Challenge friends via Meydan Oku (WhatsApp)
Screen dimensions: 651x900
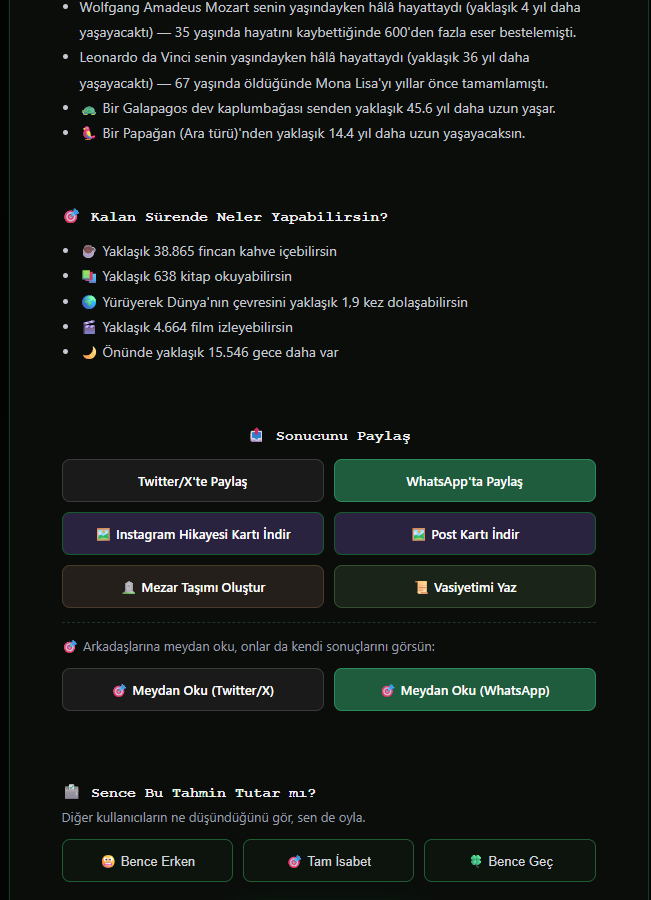click(465, 690)
